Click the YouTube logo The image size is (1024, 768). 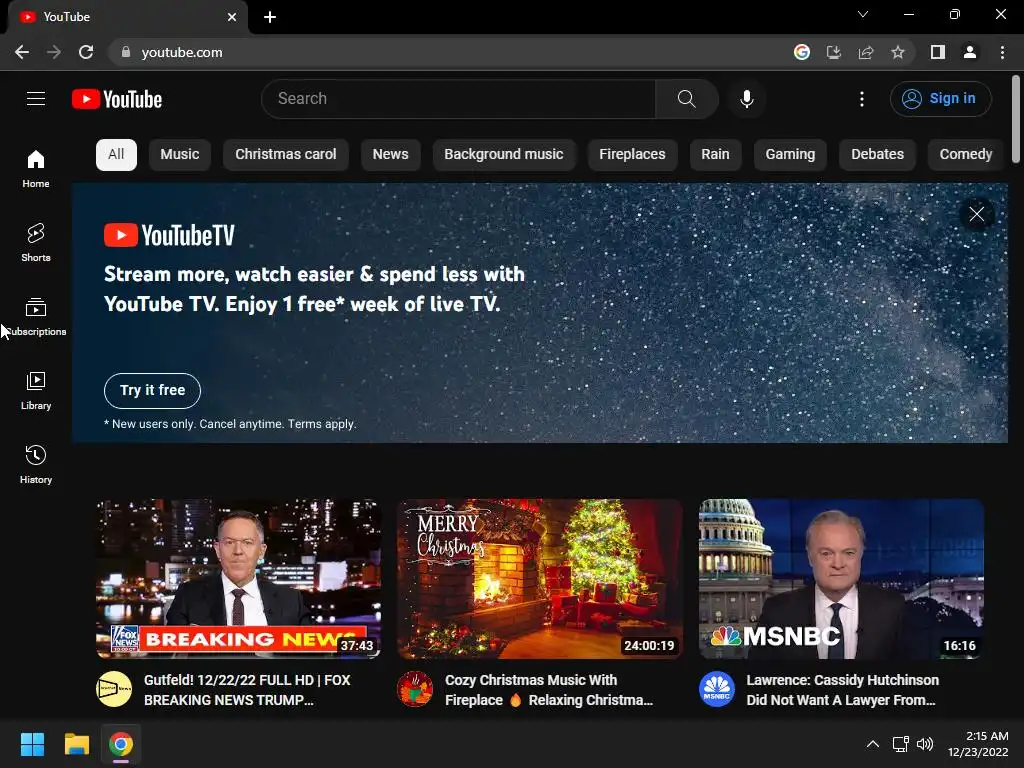click(117, 99)
